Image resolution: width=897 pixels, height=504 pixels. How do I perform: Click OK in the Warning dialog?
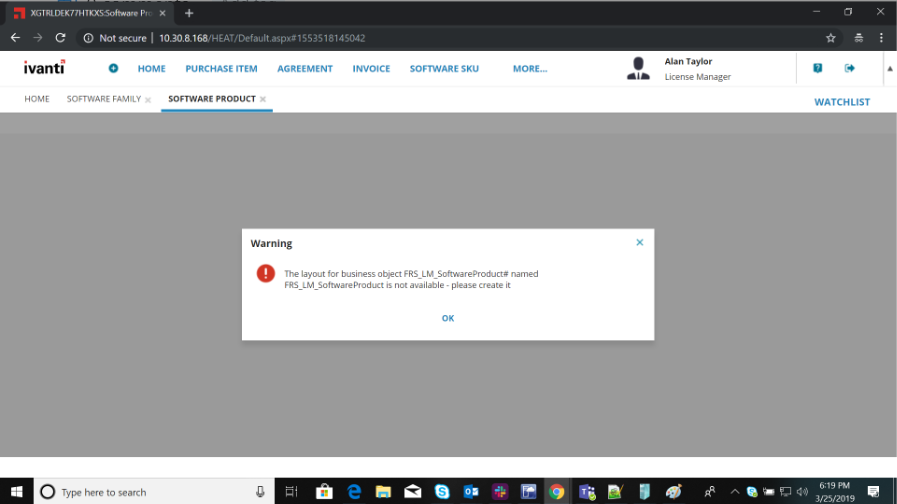click(x=448, y=318)
